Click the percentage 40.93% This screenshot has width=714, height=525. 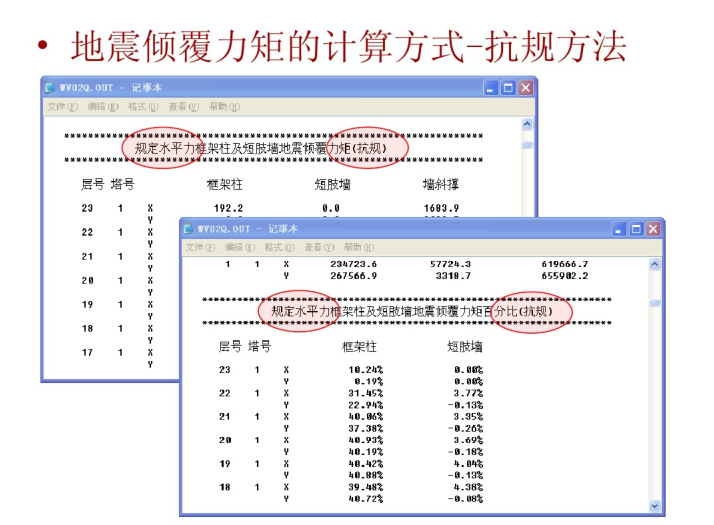pos(366,440)
